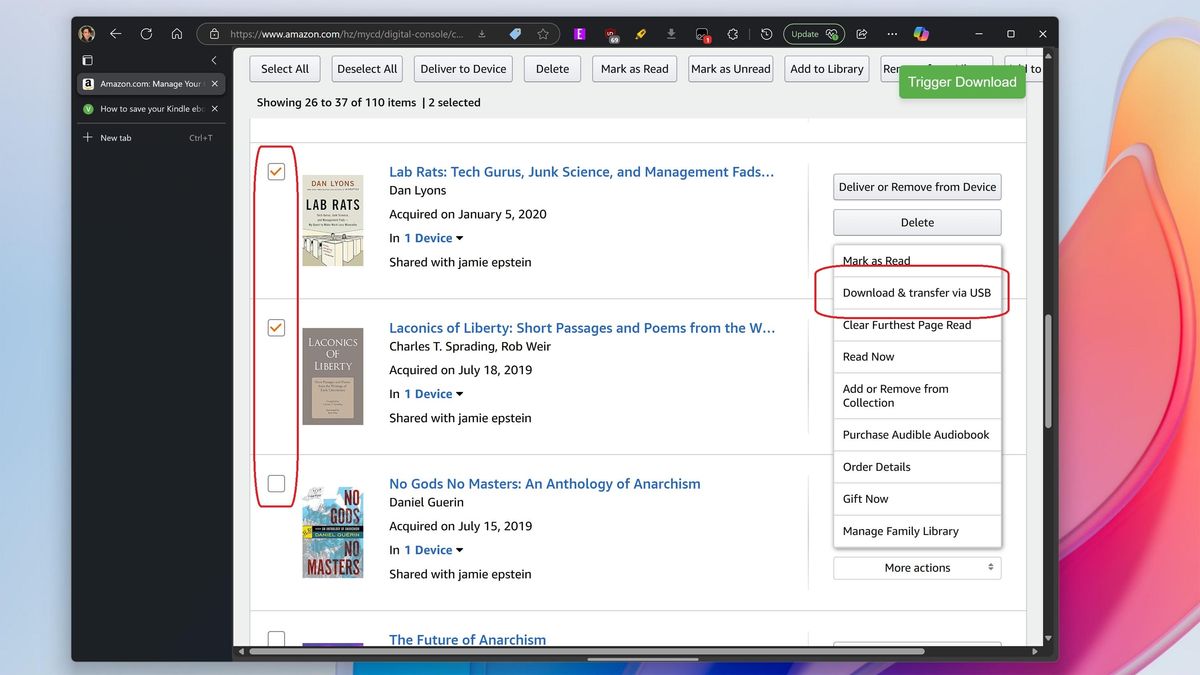Click the Laconics of Liberty book cover
The image size is (1200, 675).
333,376
